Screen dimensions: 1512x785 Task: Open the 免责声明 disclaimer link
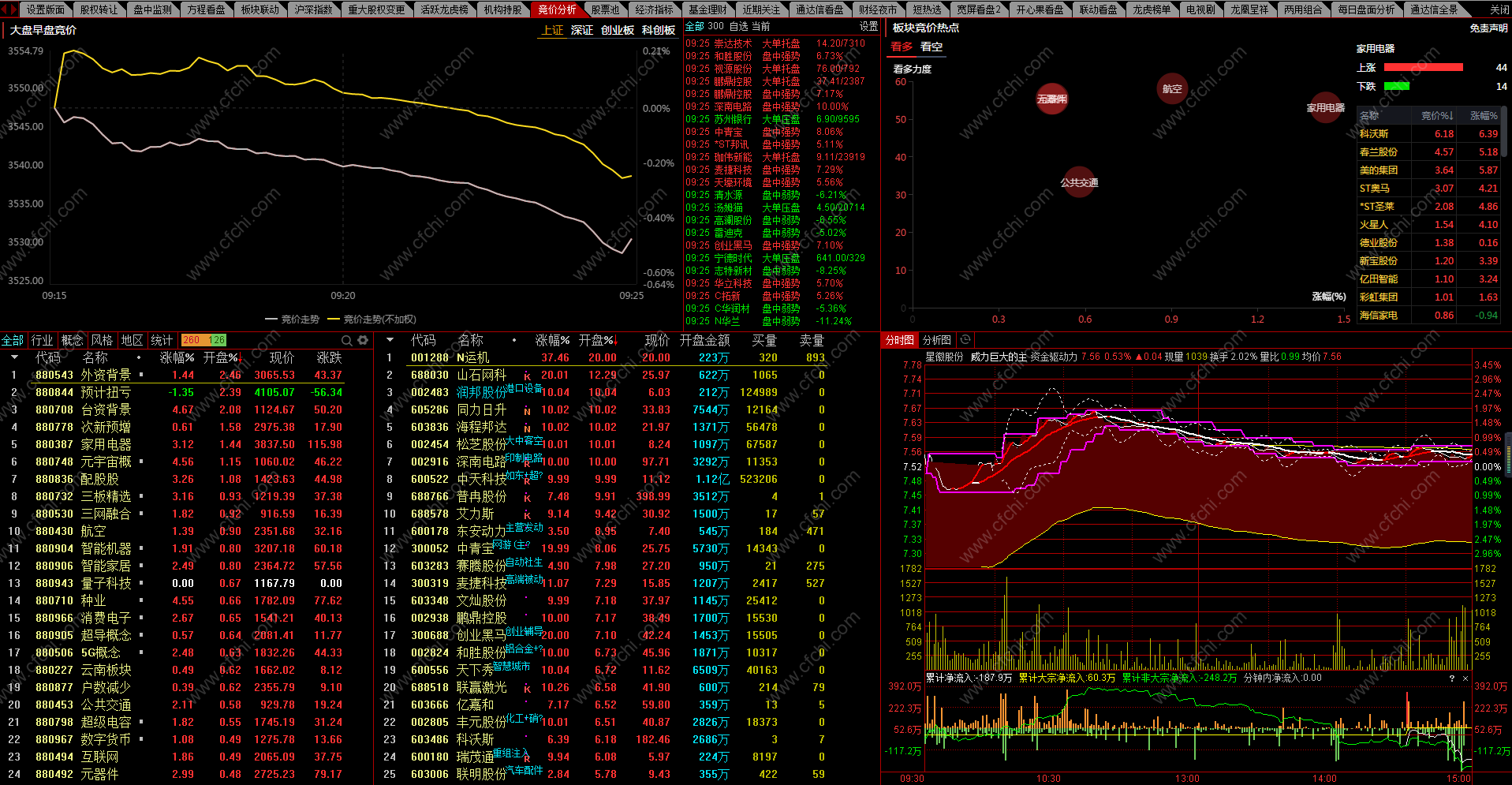pos(1488,28)
